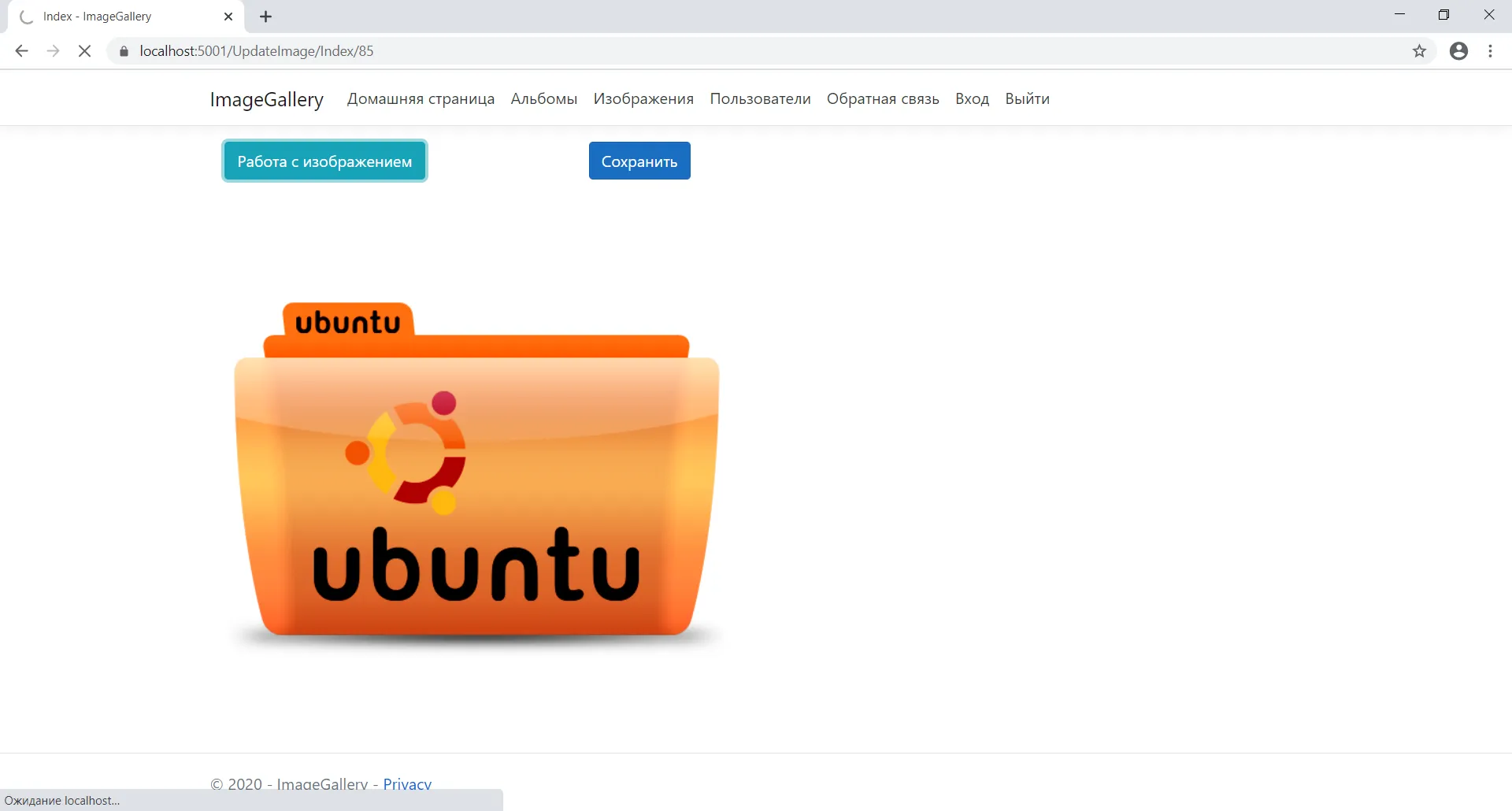Viewport: 1512px width, 811px height.
Task: Go to Альбомы in the navbar
Action: click(x=544, y=99)
